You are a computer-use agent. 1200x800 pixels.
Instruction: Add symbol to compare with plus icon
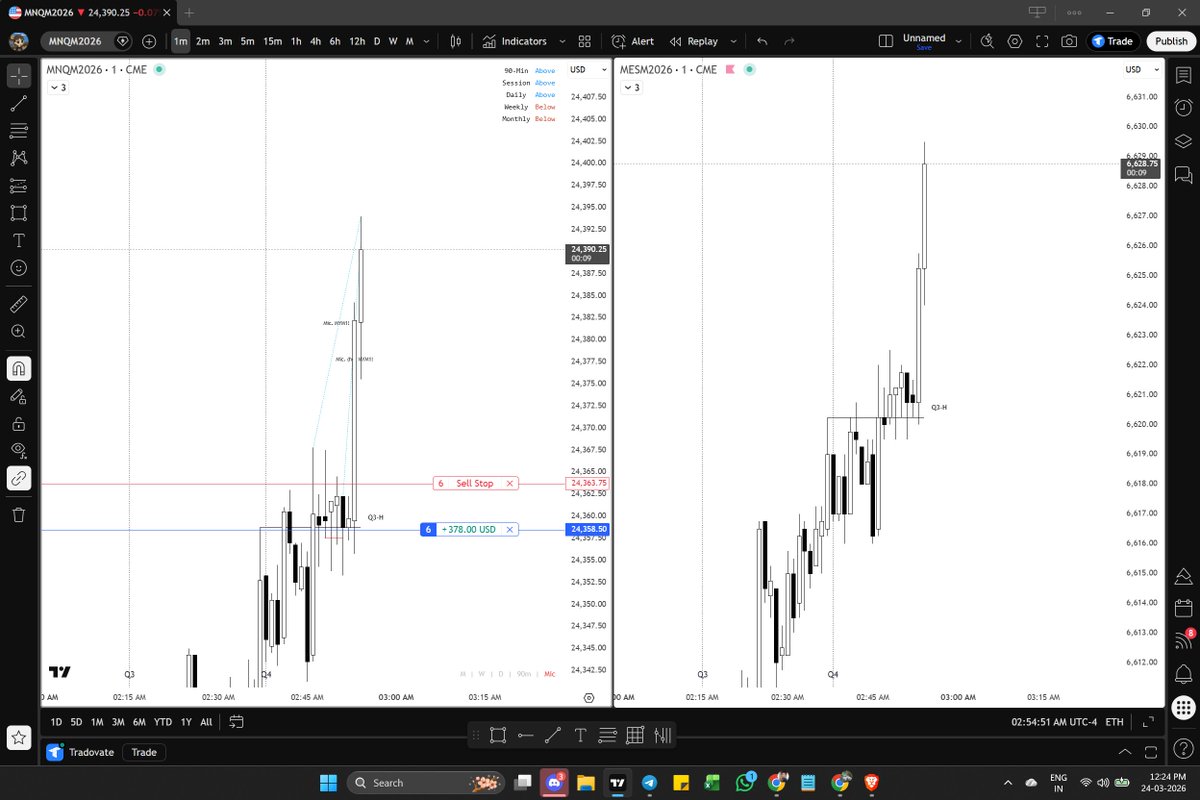point(149,41)
